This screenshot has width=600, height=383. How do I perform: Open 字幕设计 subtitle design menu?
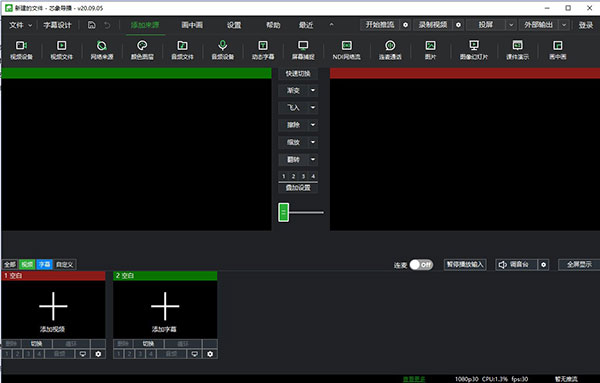[57, 25]
